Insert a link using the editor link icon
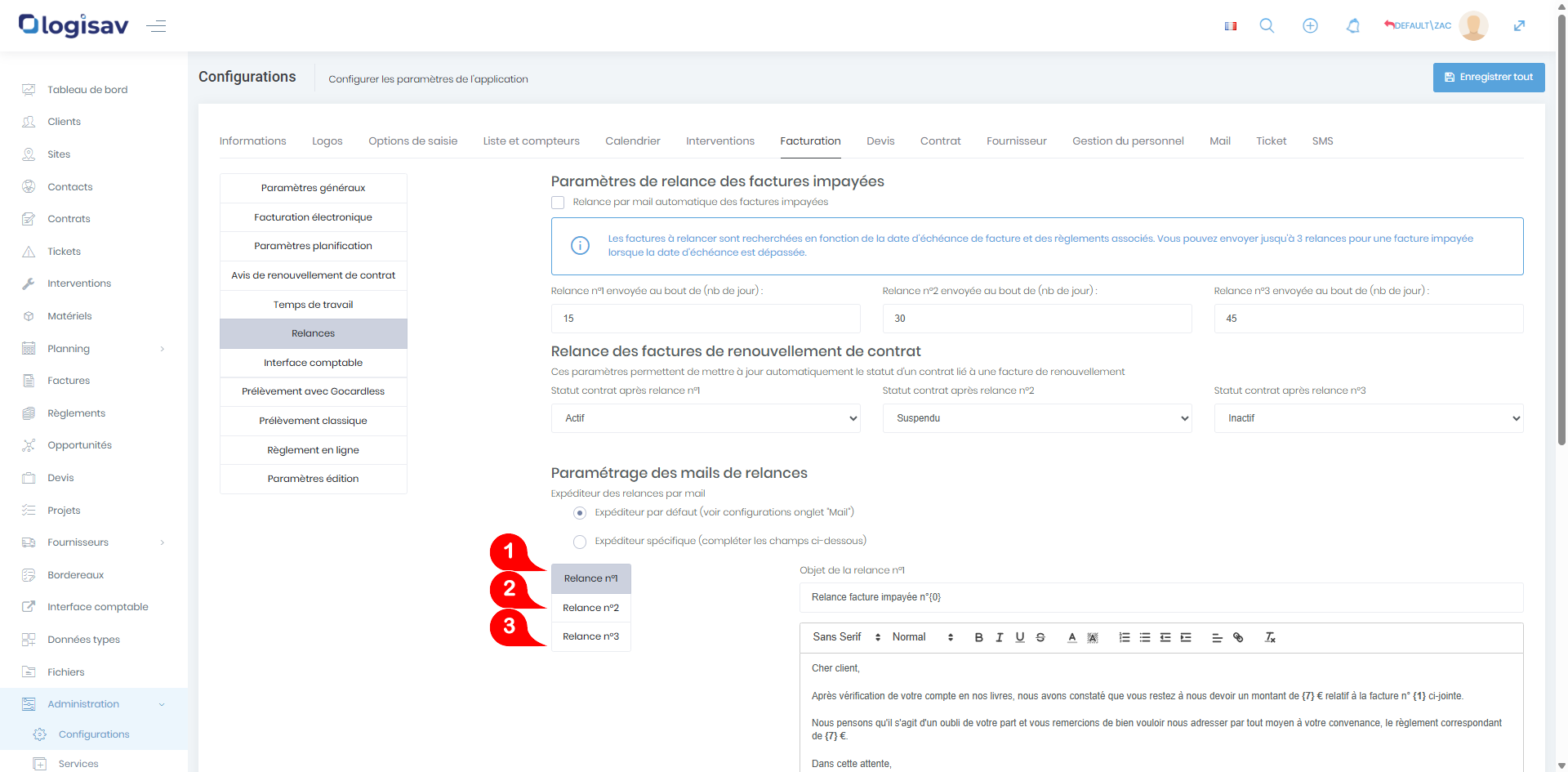 pyautogui.click(x=1238, y=637)
